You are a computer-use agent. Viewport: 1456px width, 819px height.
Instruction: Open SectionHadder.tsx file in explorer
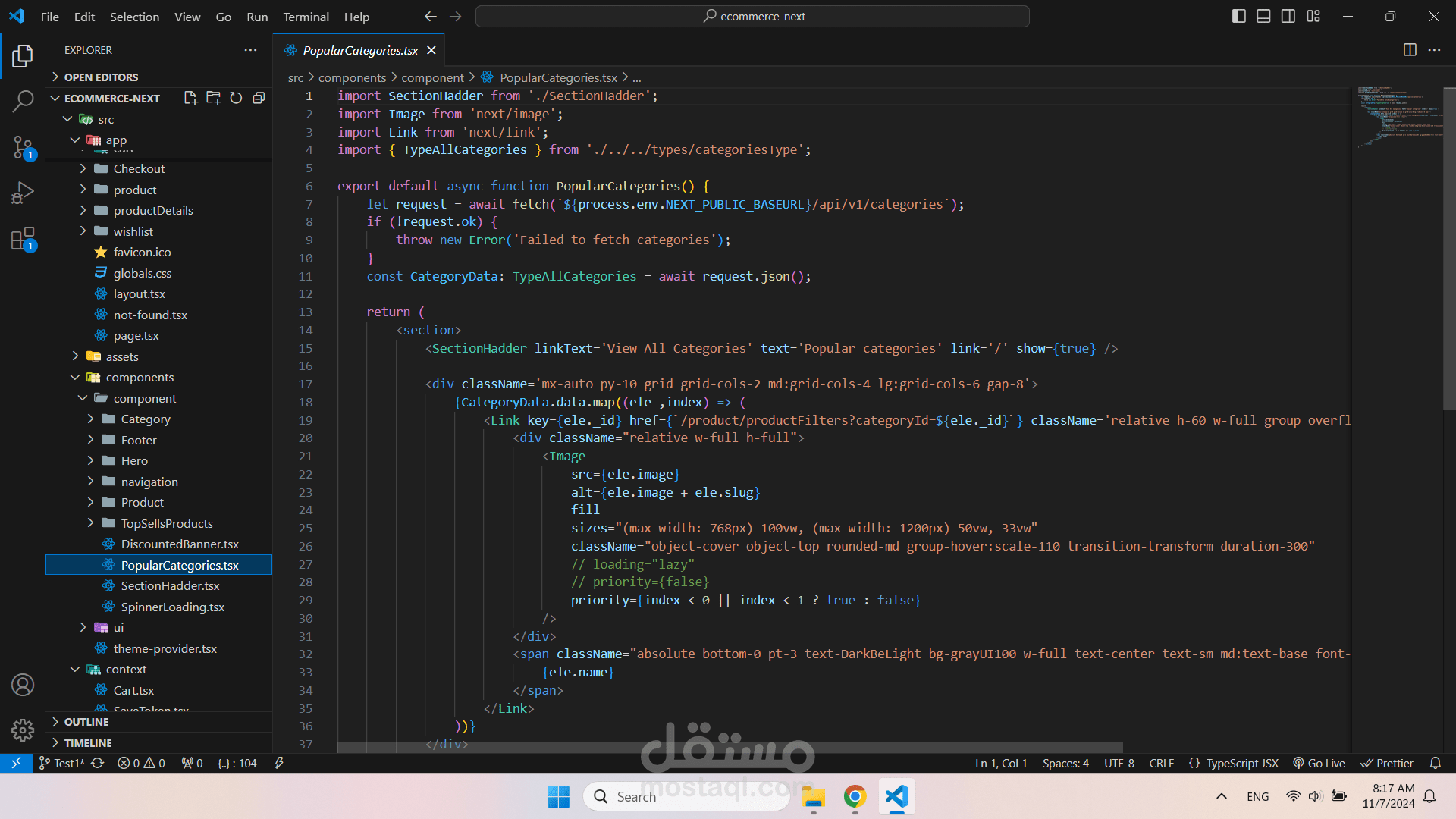pyautogui.click(x=170, y=585)
